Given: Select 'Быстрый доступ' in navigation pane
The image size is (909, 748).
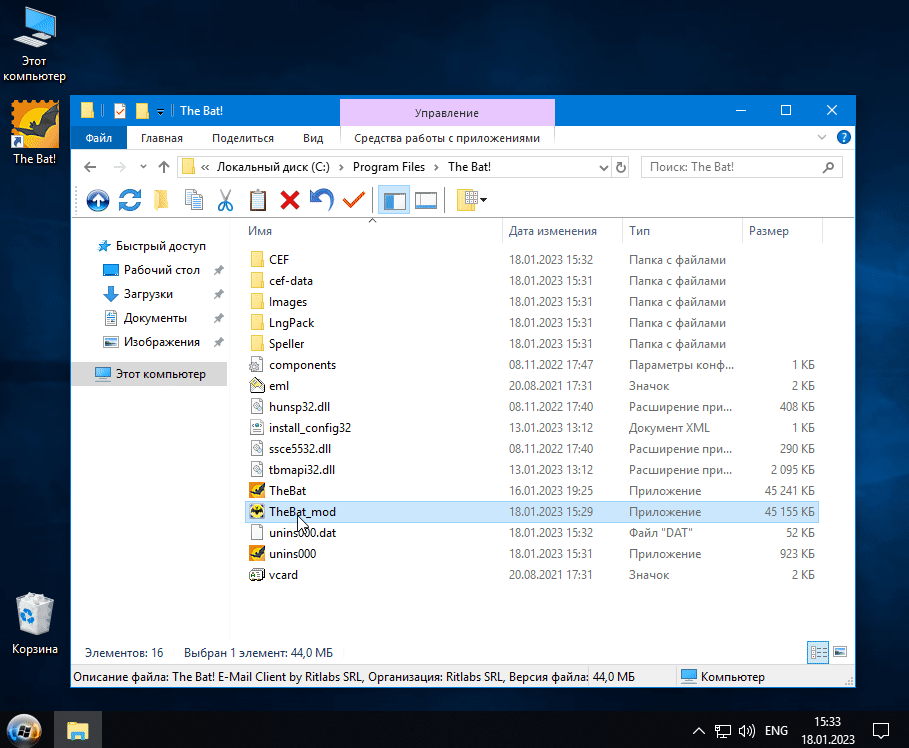Looking at the screenshot, I should coord(161,246).
